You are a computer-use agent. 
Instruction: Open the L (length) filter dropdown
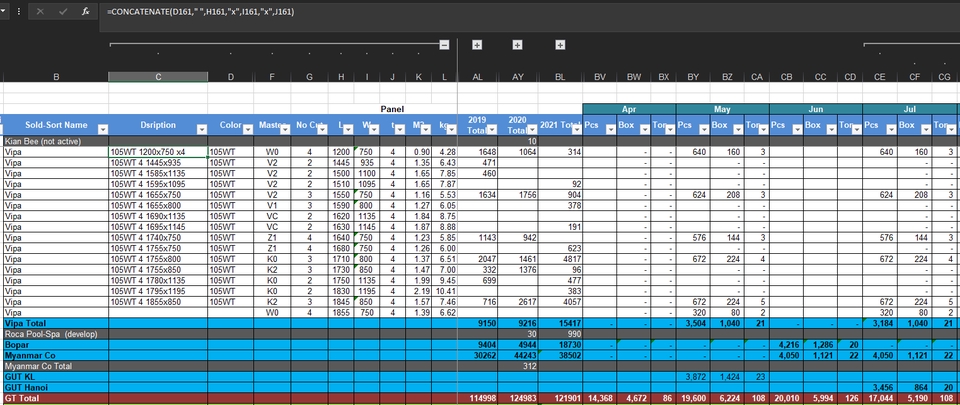coord(348,129)
